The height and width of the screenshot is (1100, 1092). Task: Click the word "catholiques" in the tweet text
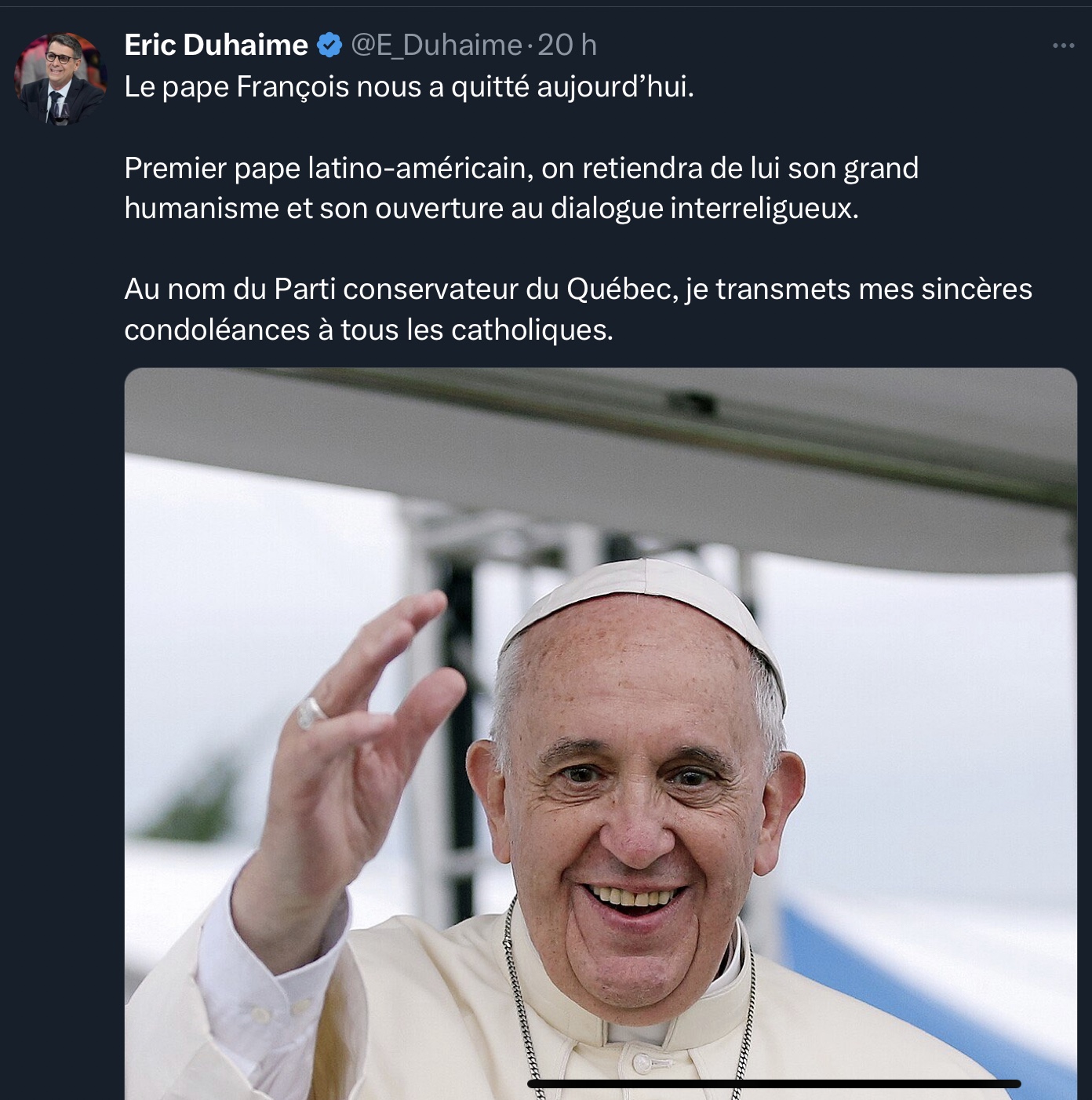click(531, 330)
